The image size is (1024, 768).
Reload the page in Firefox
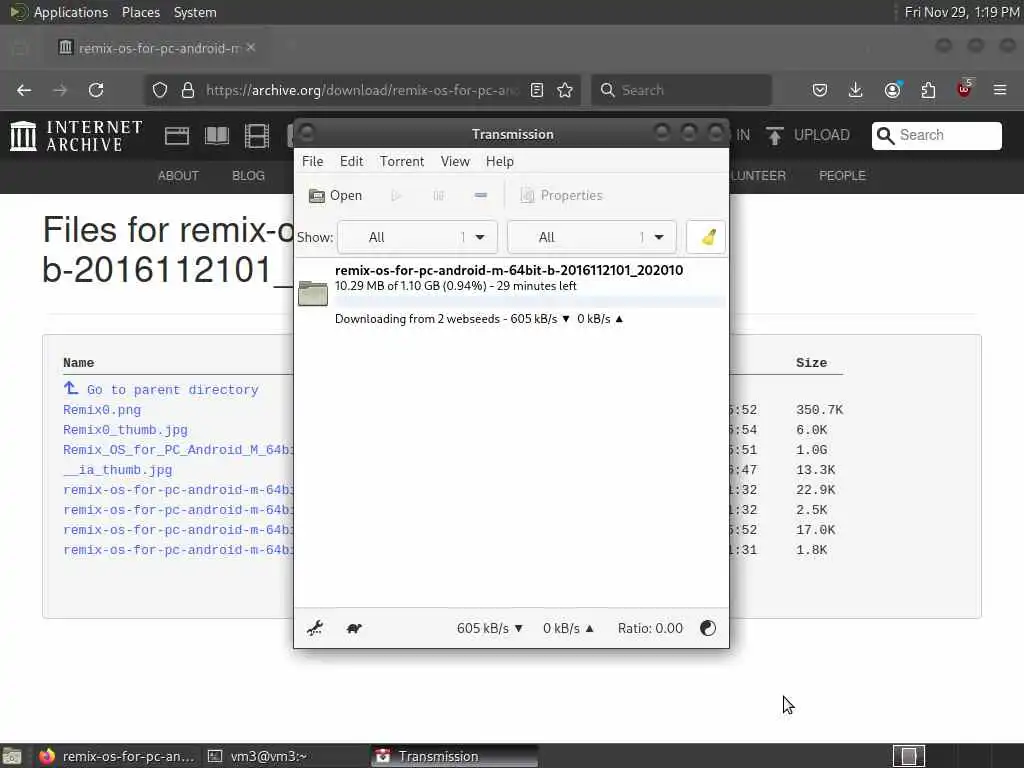[96, 90]
